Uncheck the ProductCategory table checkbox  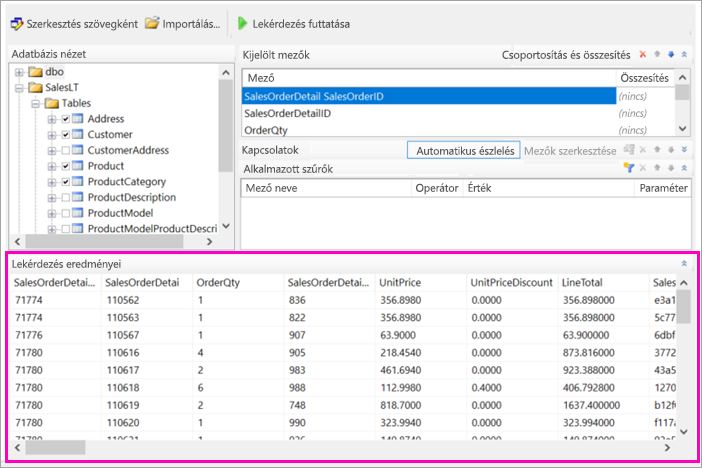pyautogui.click(x=66, y=182)
